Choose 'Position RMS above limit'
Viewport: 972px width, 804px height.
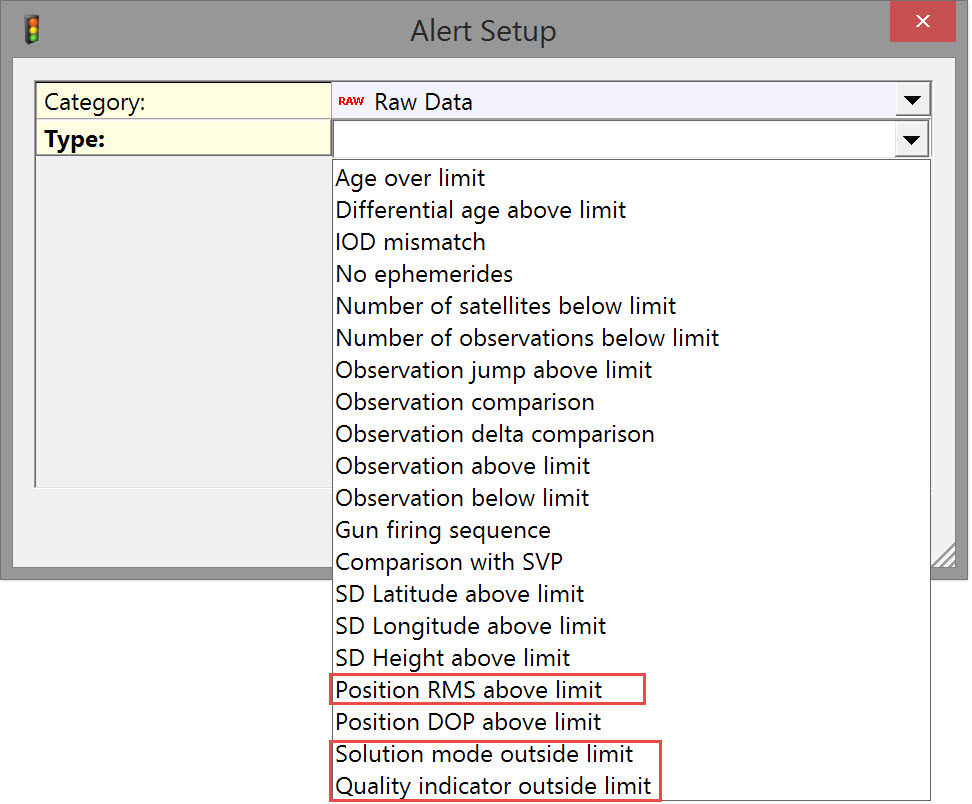[x=469, y=690]
